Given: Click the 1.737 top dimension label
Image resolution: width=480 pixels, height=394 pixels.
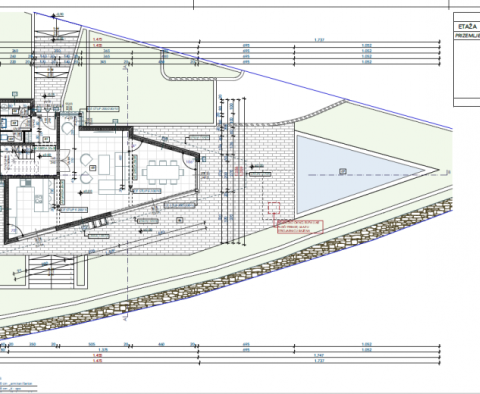Looking at the screenshot, I should tap(319, 40).
